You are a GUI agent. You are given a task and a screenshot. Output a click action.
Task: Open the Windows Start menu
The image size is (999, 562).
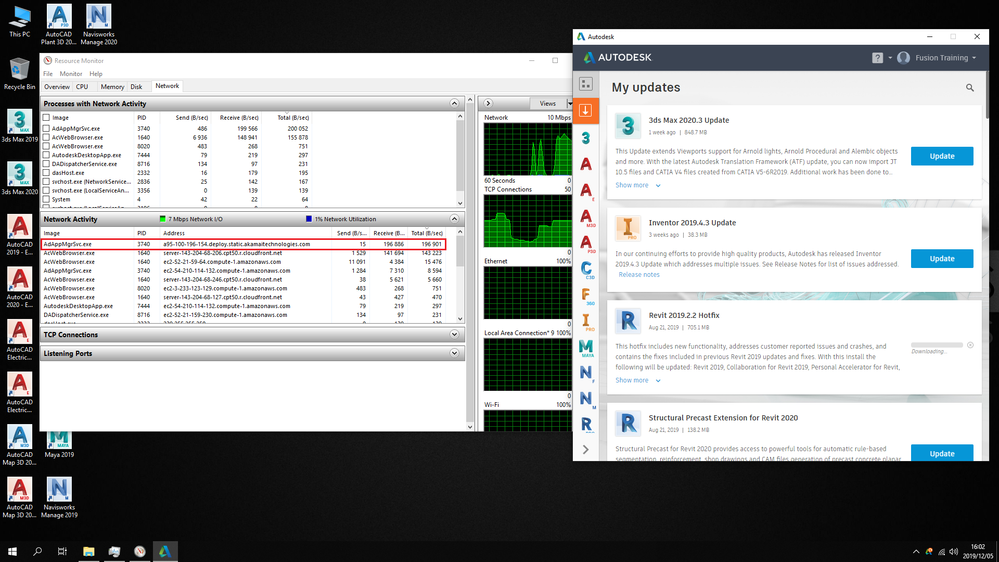click(x=11, y=551)
